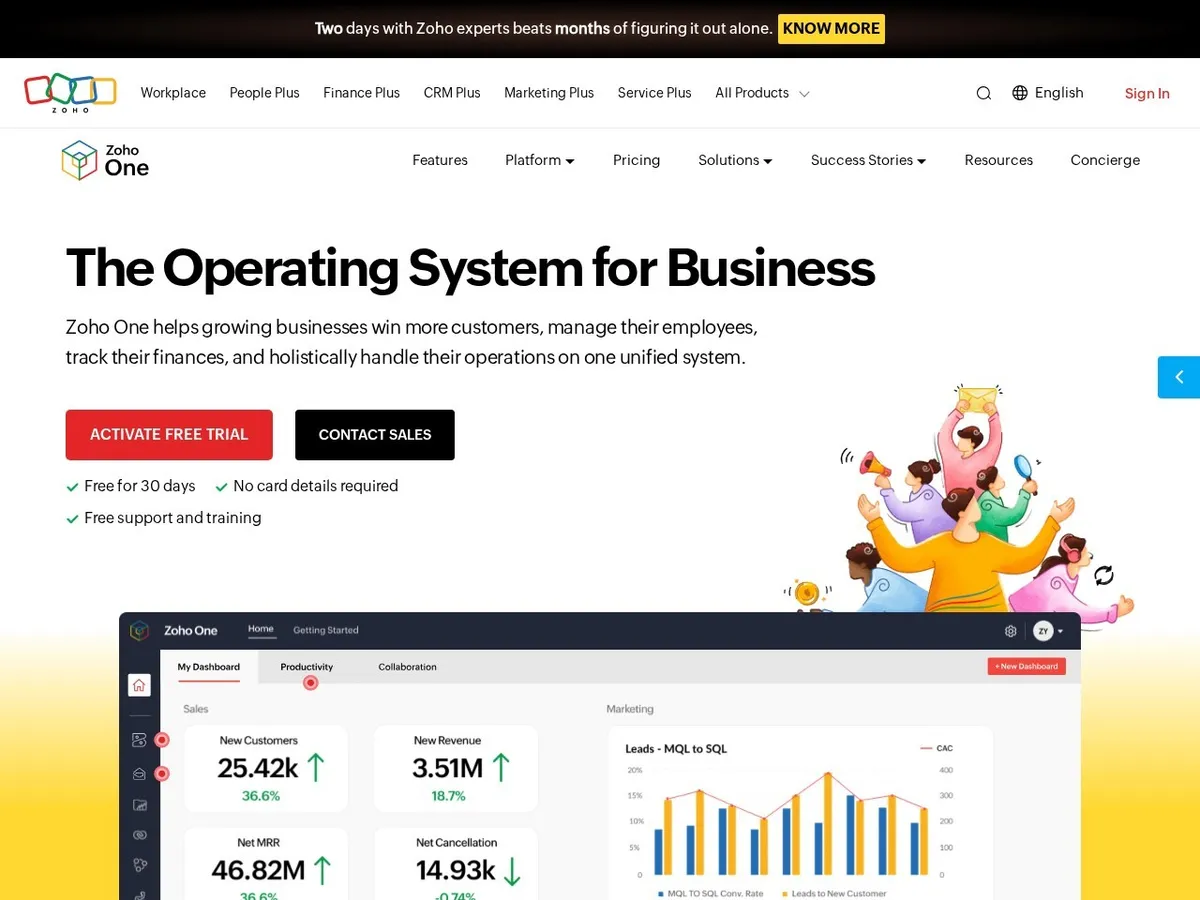The height and width of the screenshot is (900, 1200).
Task: Click the Free for 30 days text
Action: [140, 486]
